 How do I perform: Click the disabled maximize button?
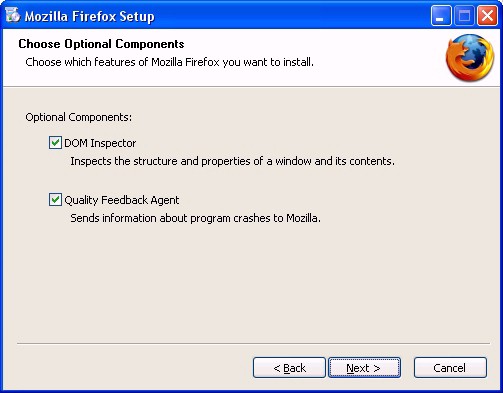point(464,15)
